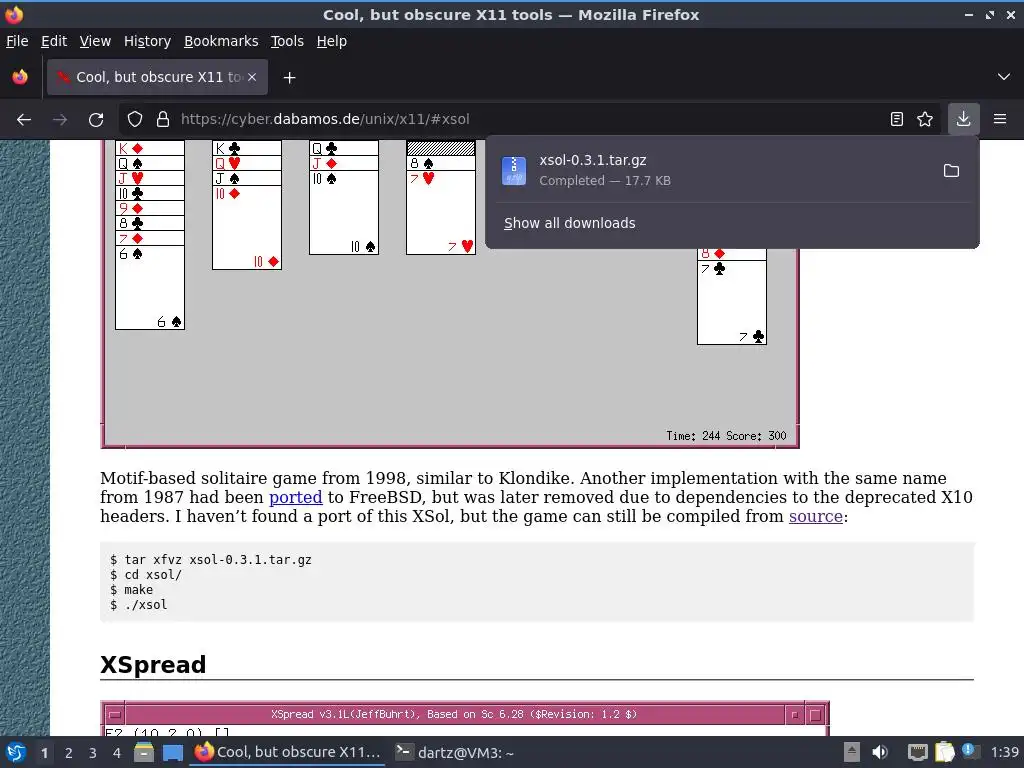Open the Tools menu
Viewport: 1024px width, 768px height.
pyautogui.click(x=287, y=41)
